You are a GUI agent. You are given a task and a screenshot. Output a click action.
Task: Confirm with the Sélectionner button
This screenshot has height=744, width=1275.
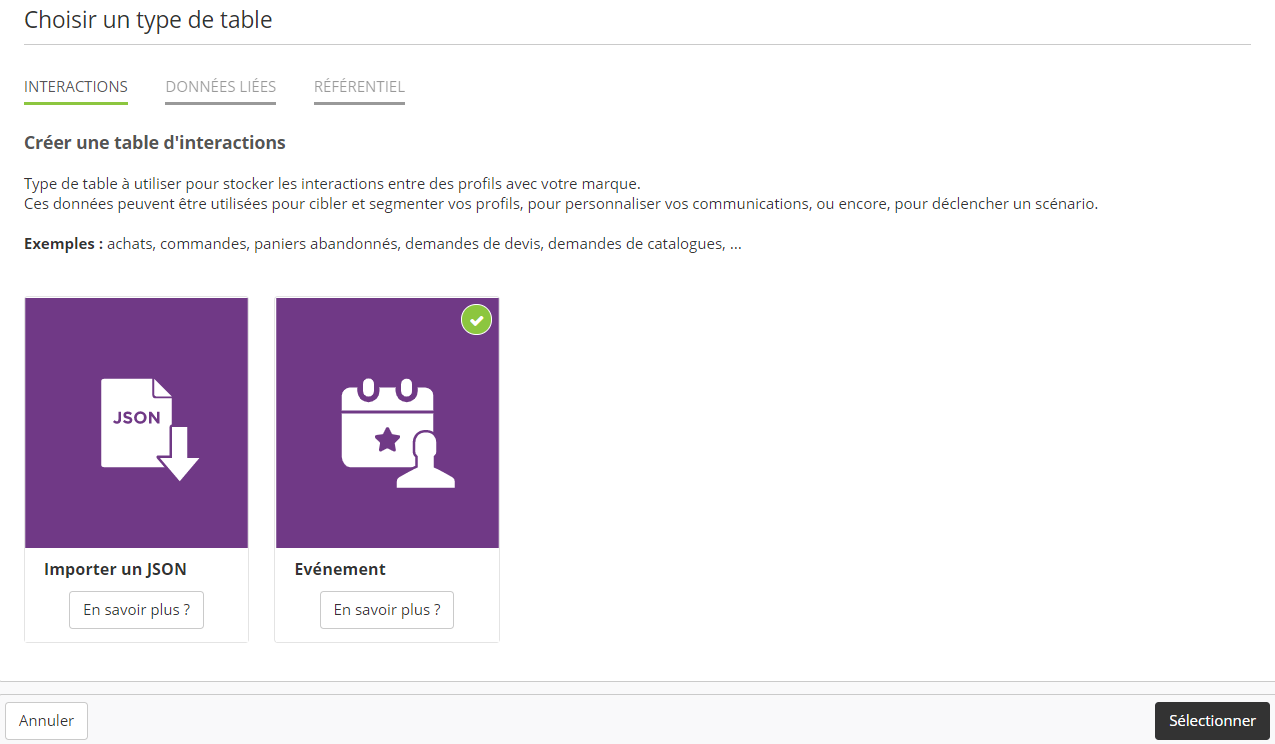tap(1212, 721)
